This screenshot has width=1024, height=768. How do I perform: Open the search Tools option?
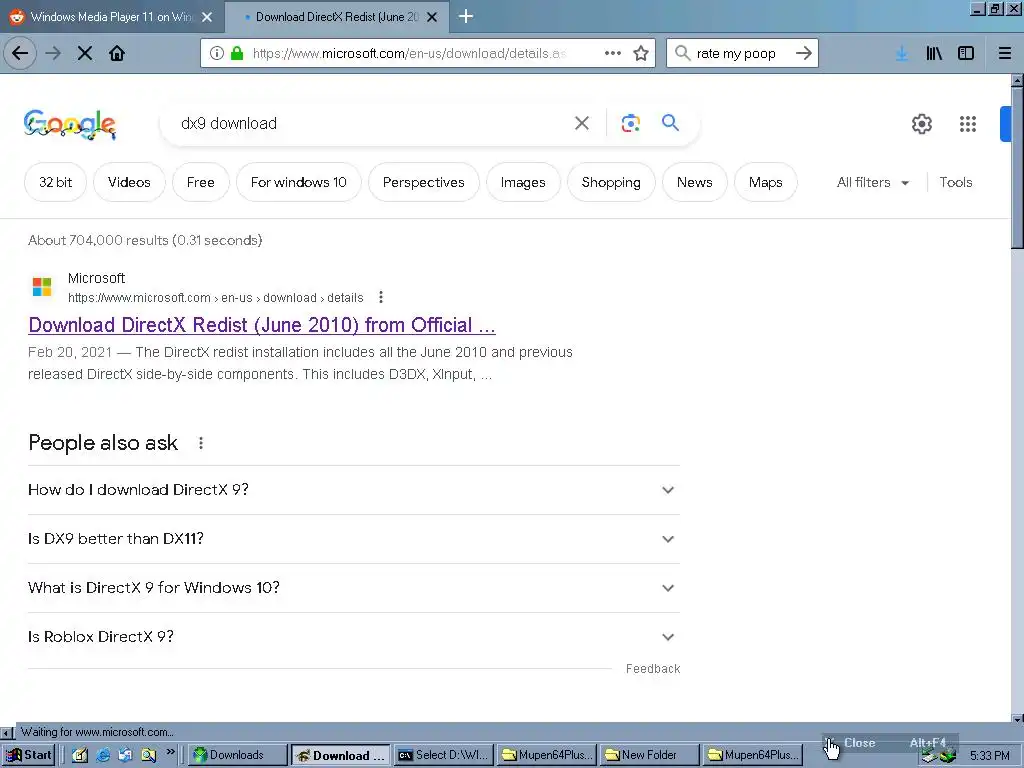[x=955, y=183]
